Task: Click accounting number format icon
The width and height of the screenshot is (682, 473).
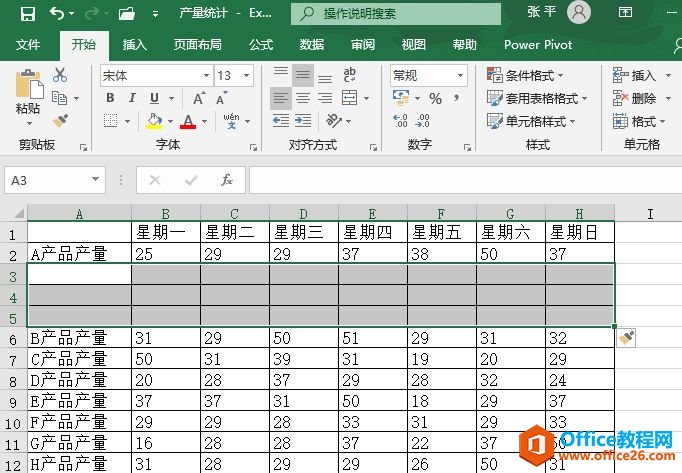Action: (401, 98)
